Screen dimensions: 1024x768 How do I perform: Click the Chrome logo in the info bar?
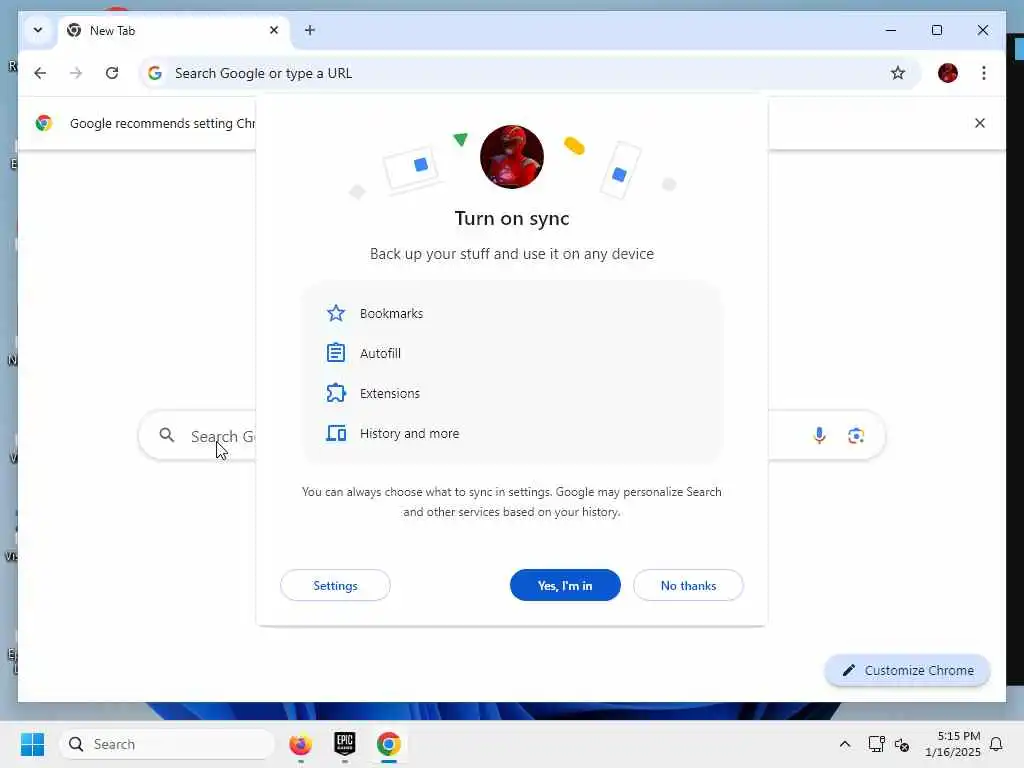[44, 123]
